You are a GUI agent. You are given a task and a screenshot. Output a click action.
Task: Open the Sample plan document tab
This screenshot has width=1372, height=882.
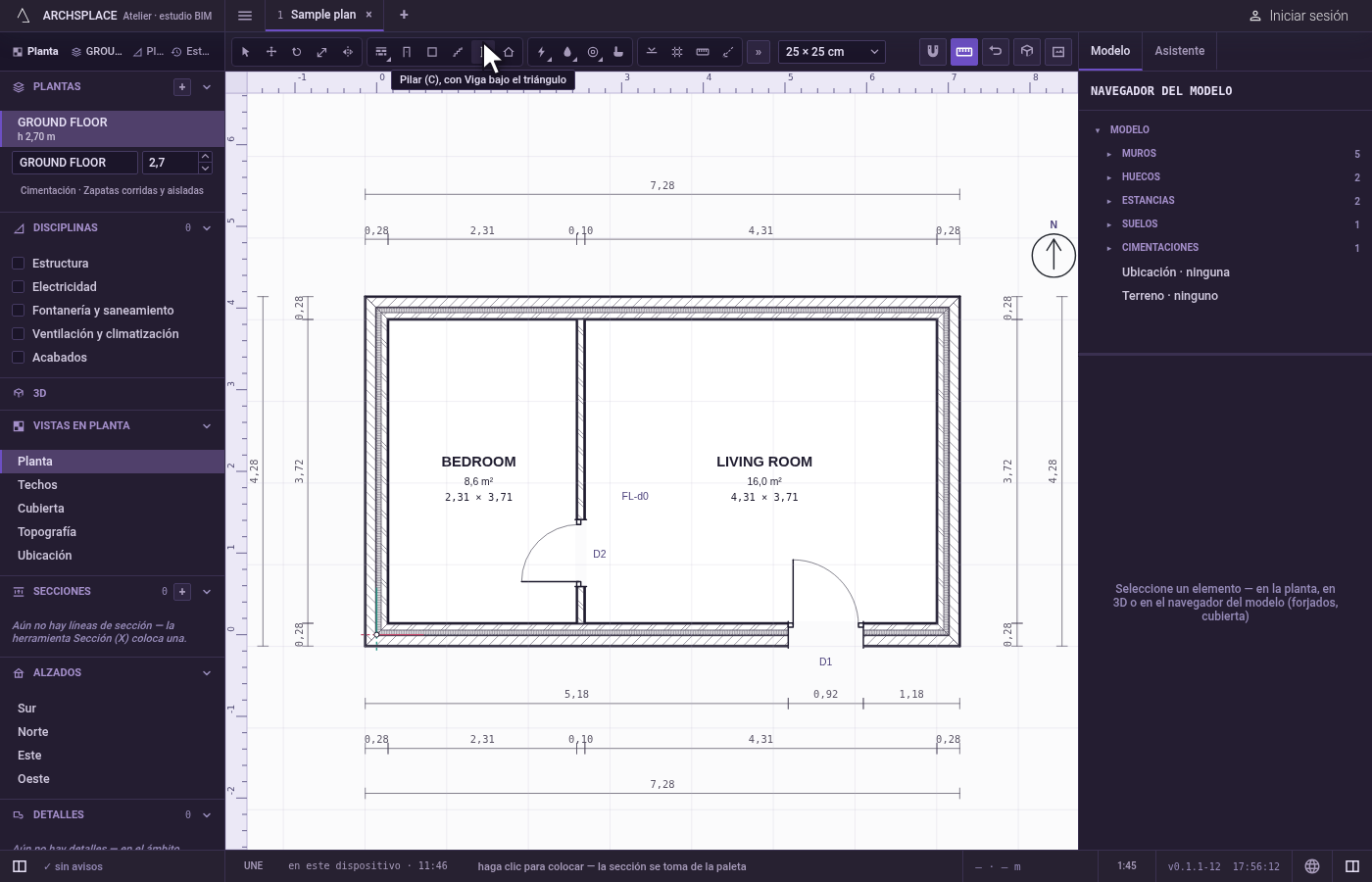pos(323,15)
